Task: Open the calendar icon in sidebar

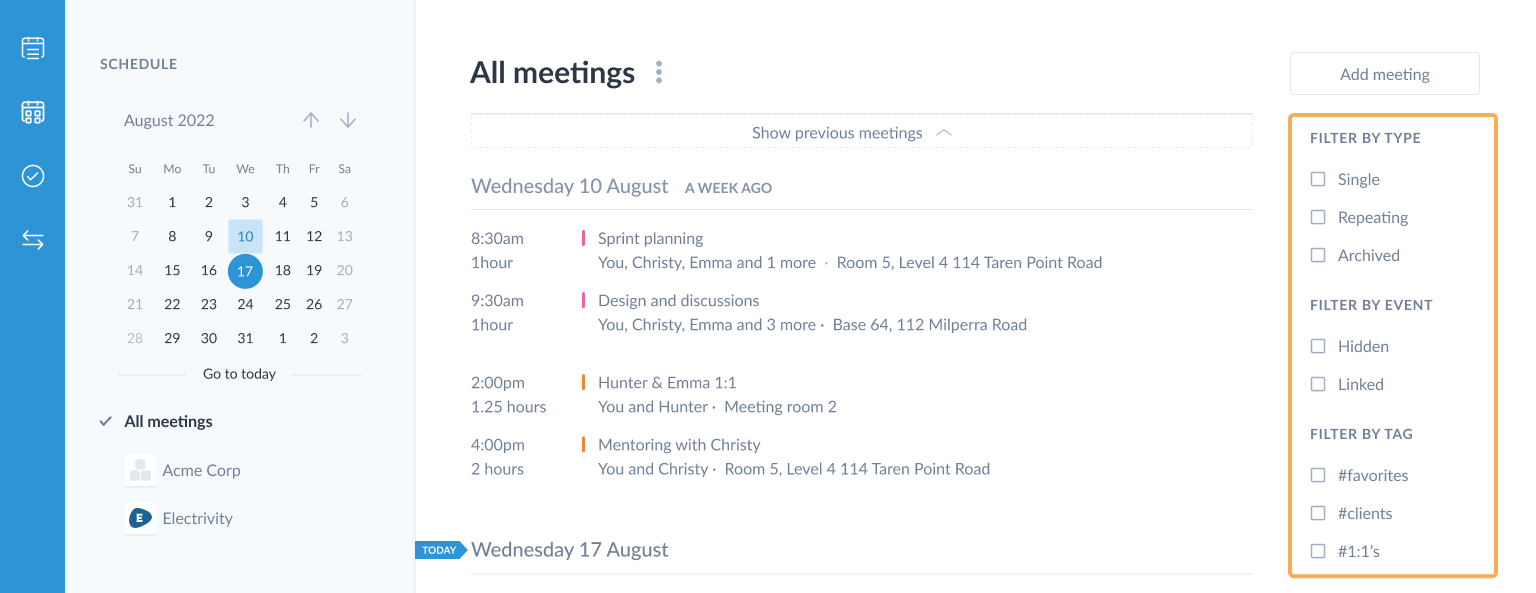Action: pyautogui.click(x=33, y=112)
